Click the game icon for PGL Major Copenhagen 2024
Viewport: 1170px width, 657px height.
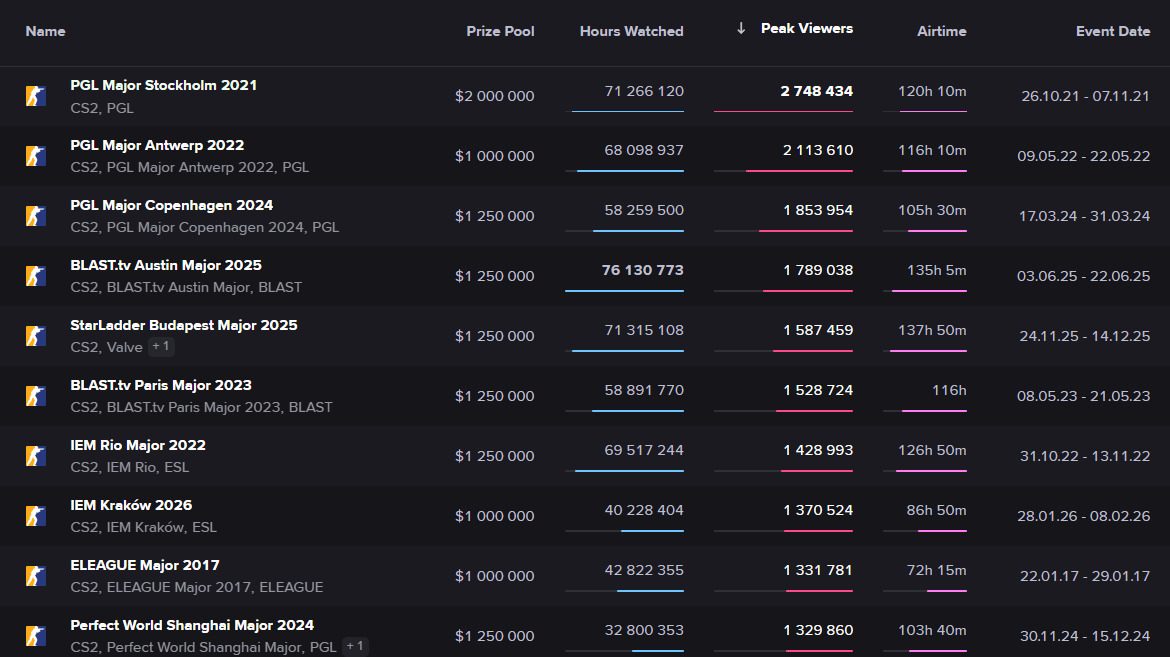pyautogui.click(x=36, y=216)
